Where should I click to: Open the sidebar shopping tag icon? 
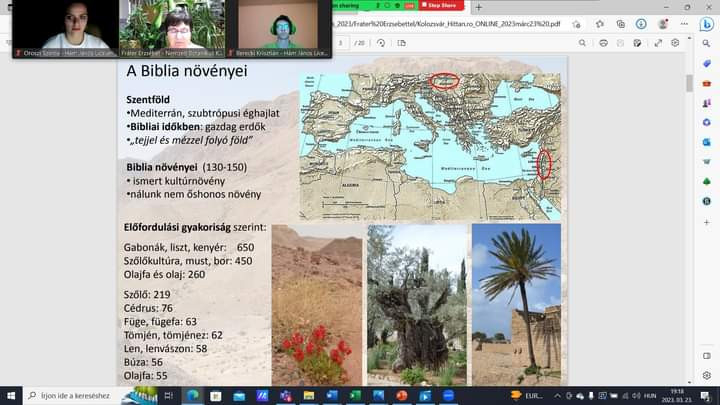click(706, 63)
